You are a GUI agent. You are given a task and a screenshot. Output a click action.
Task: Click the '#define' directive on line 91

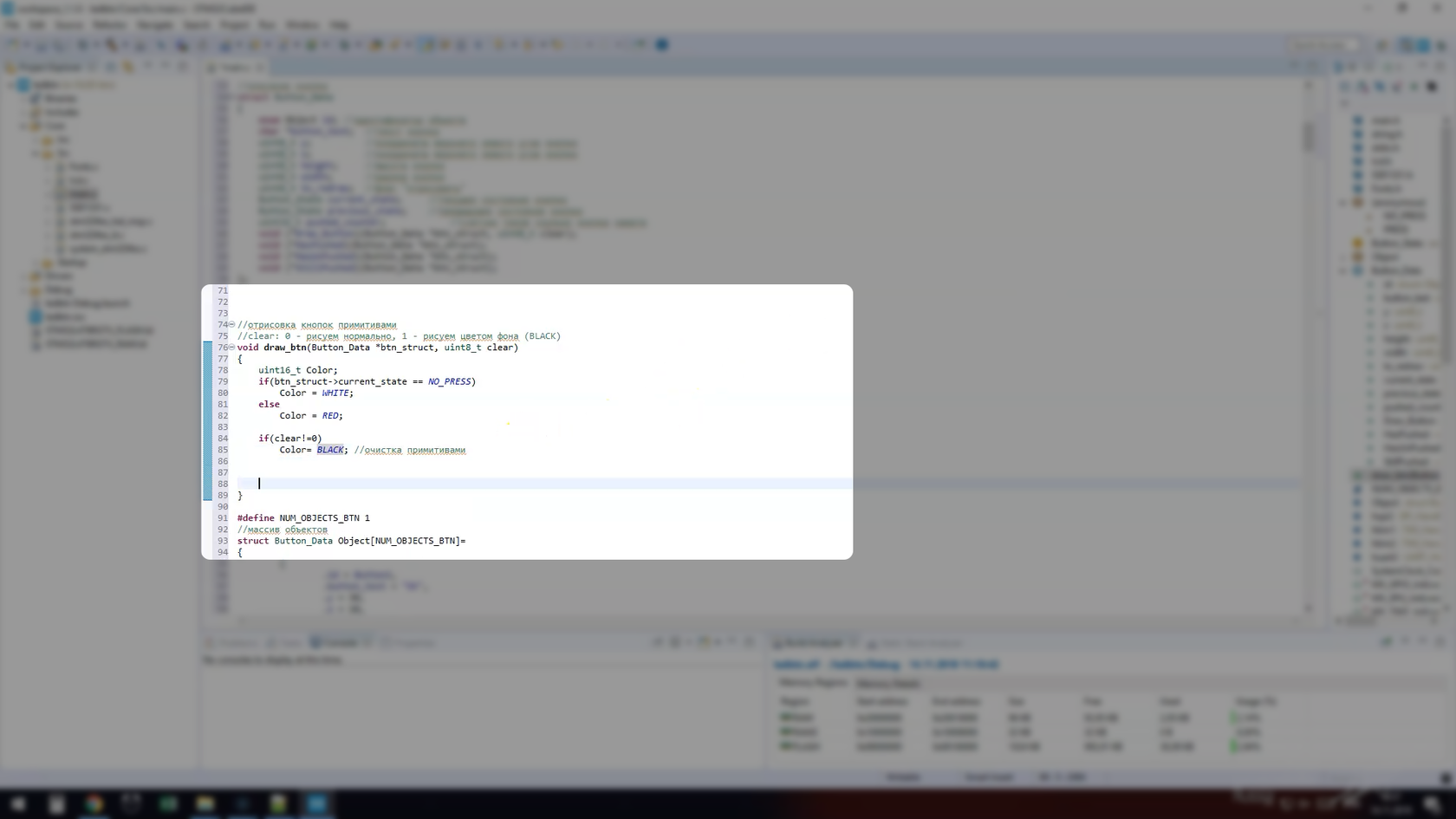(x=256, y=518)
